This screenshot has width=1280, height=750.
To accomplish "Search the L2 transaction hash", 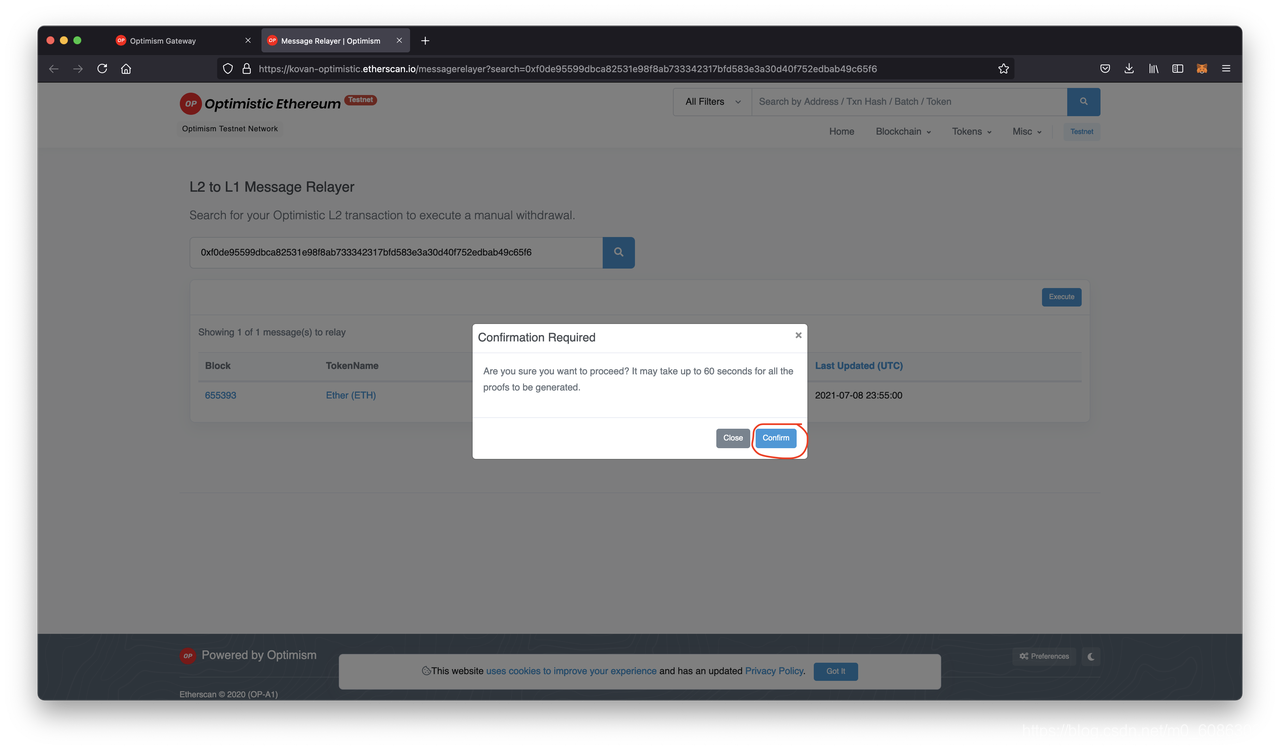I will point(618,252).
